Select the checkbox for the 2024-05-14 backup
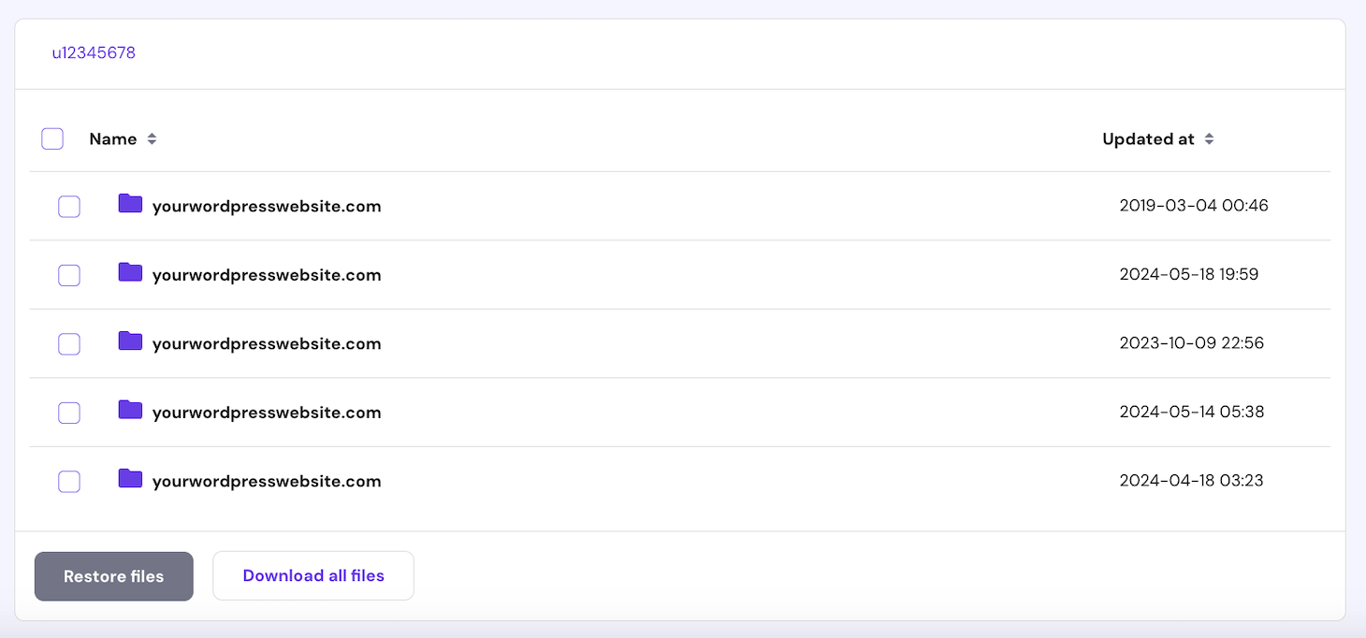This screenshot has height=638, width=1366. point(69,412)
